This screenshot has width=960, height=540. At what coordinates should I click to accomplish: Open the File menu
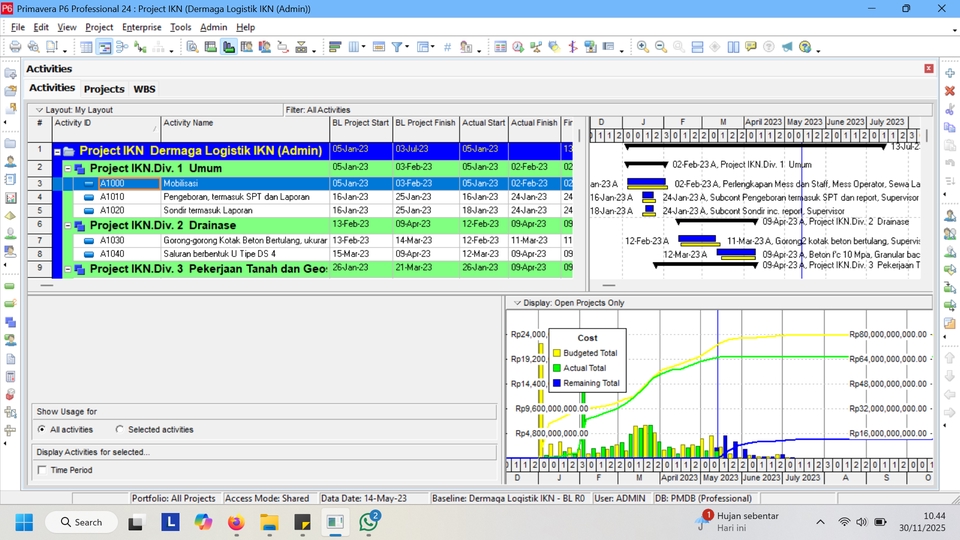[18, 27]
